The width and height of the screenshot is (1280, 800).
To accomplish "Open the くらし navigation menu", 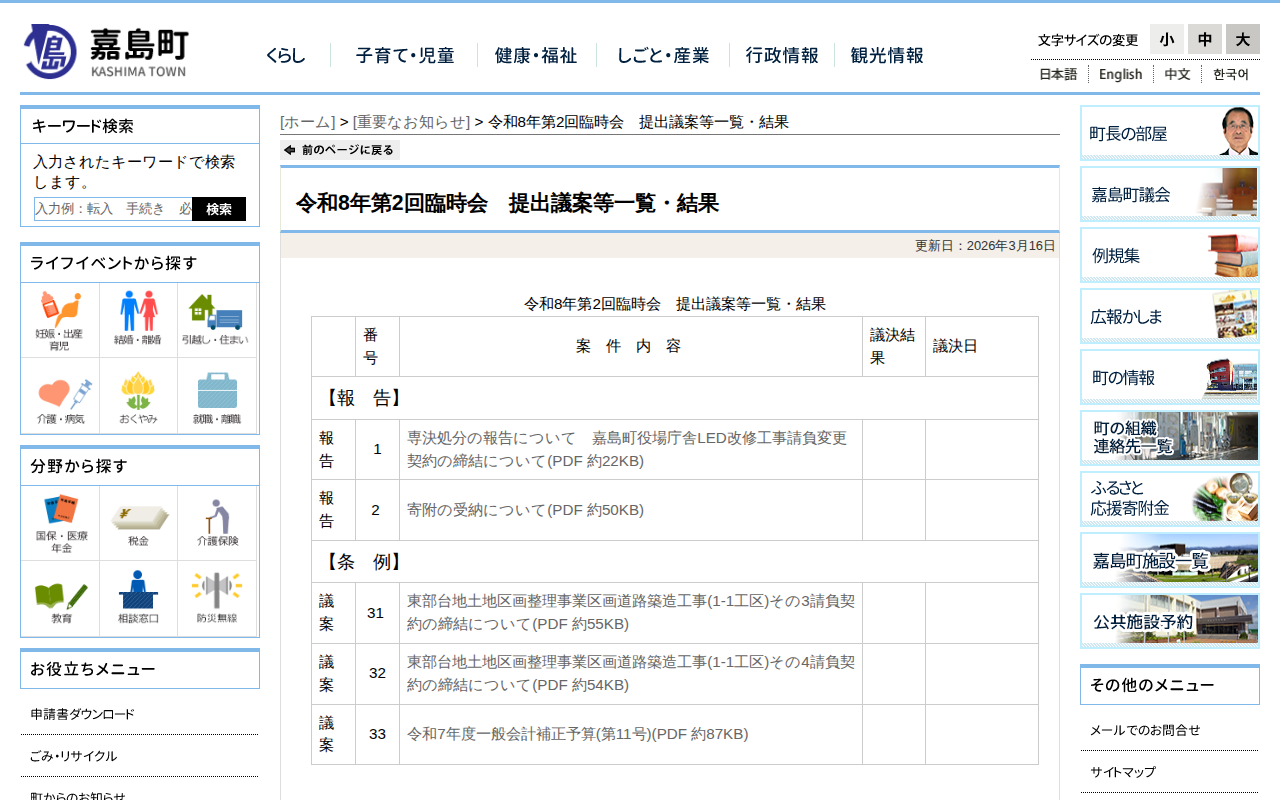I will (286, 56).
